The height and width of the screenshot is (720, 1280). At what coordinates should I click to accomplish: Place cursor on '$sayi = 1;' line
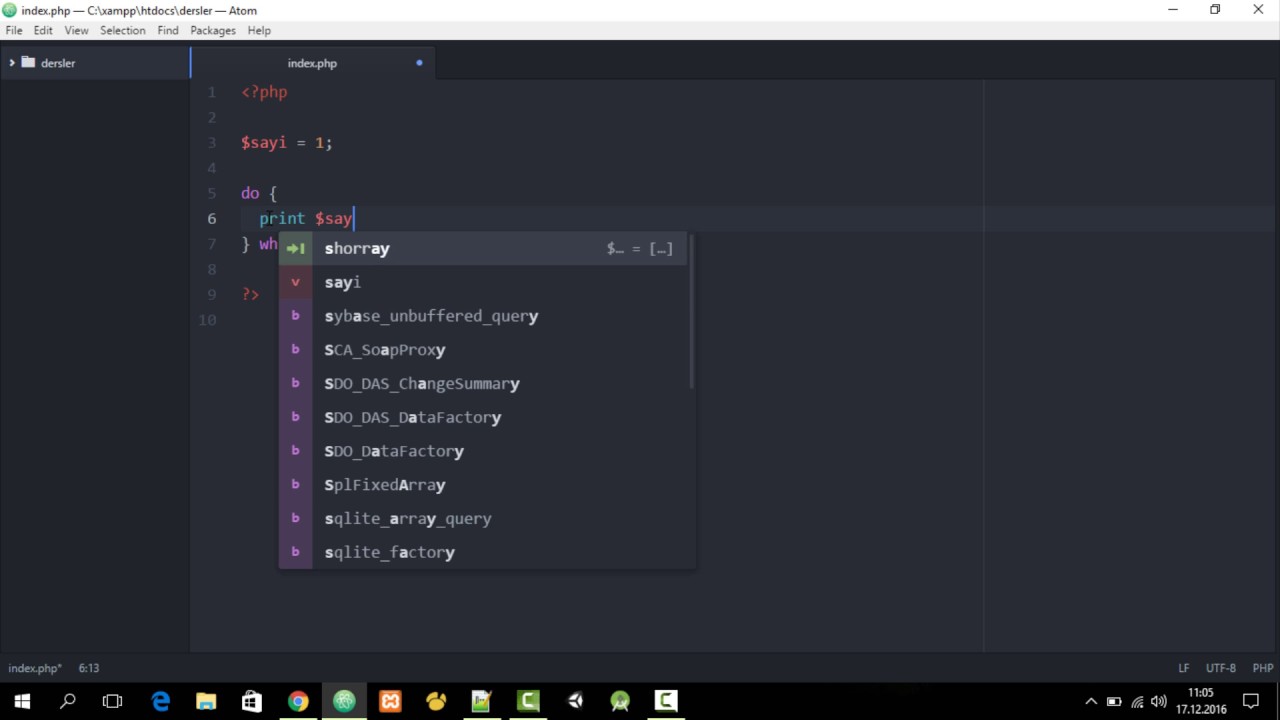point(286,143)
